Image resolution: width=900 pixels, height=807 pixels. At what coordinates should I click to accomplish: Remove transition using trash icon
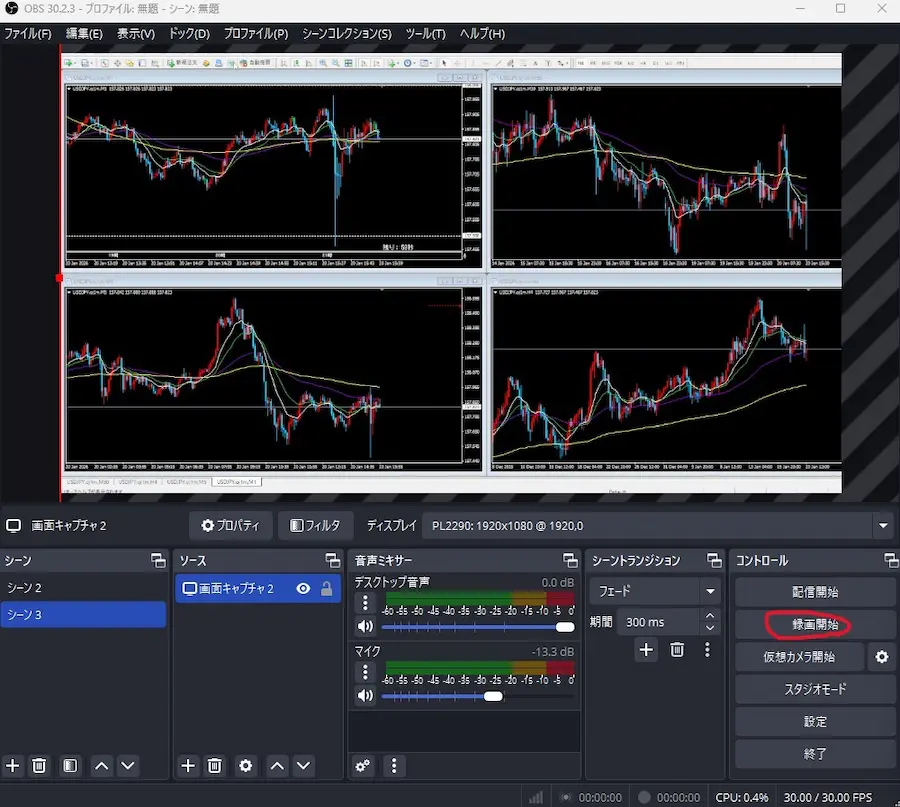[x=677, y=650]
